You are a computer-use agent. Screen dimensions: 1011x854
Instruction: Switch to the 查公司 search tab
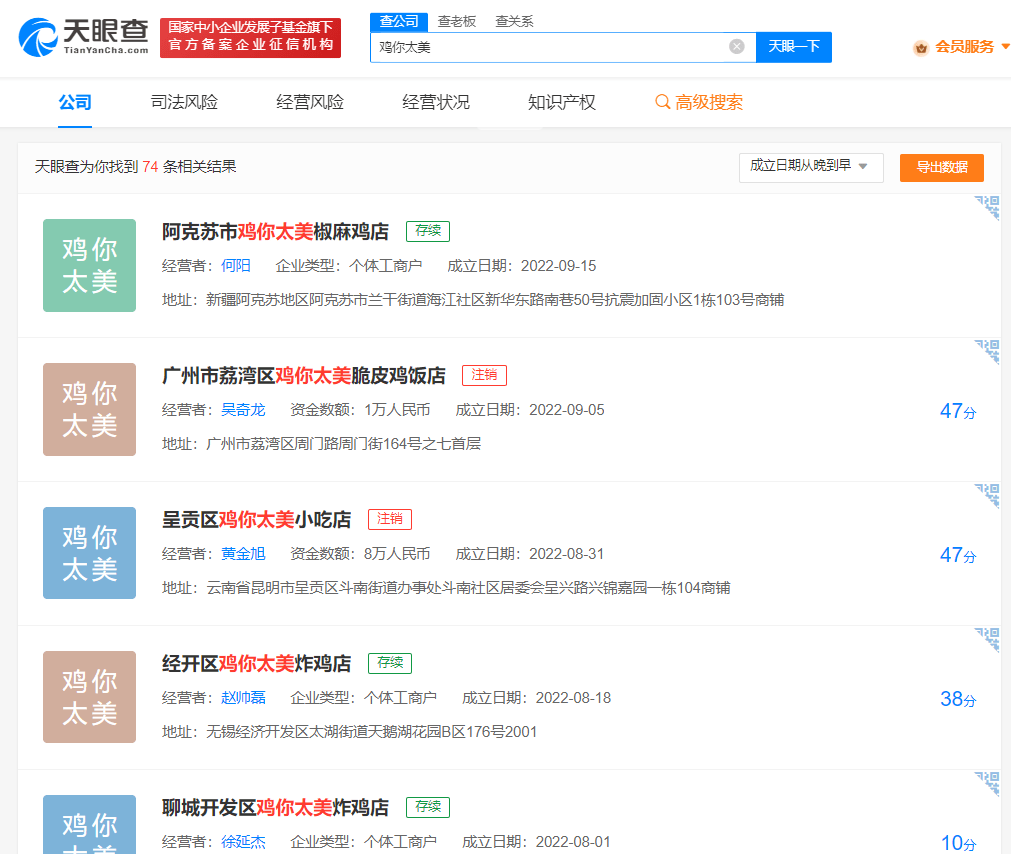(x=398, y=21)
